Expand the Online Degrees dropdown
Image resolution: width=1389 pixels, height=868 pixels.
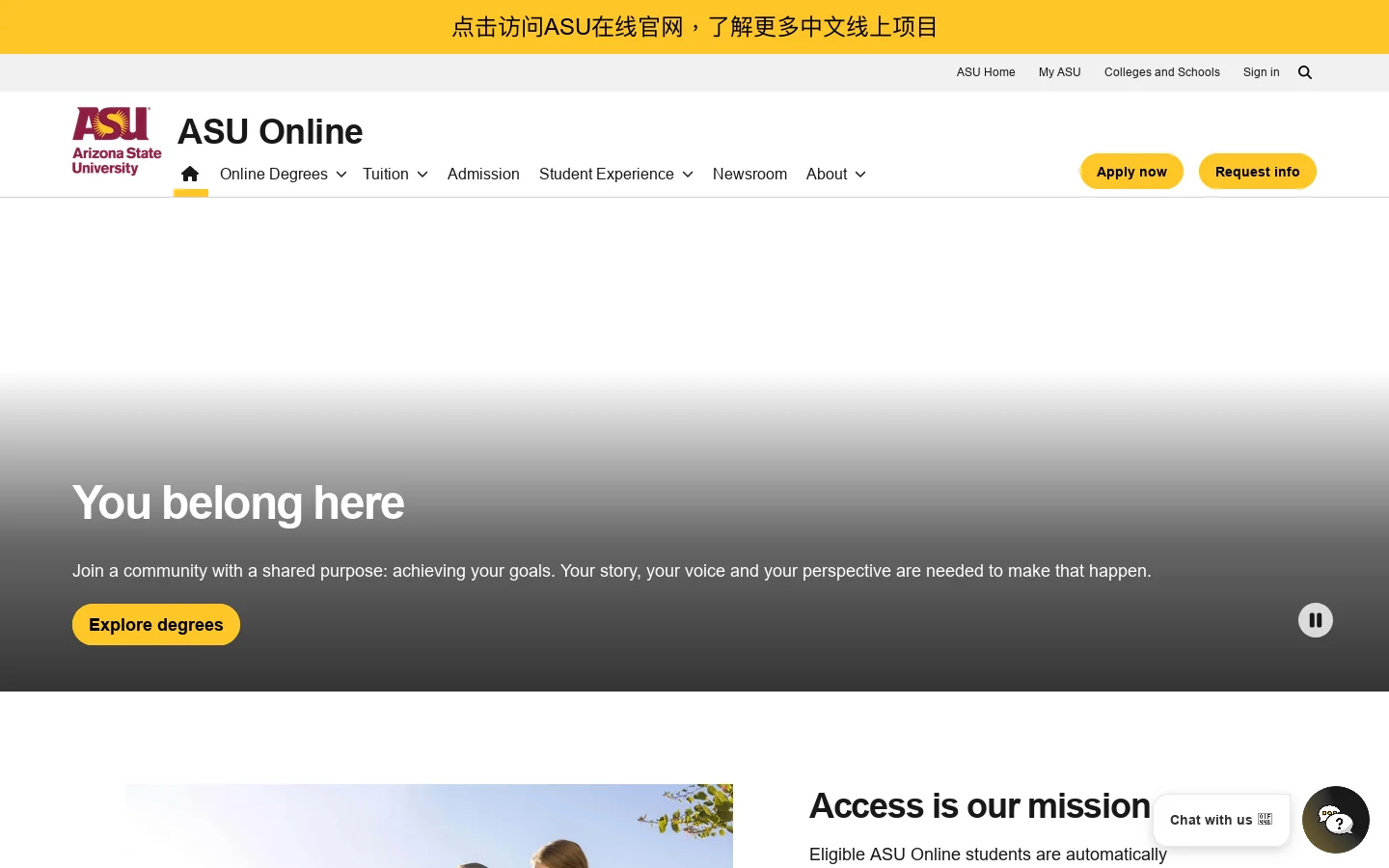point(283,174)
